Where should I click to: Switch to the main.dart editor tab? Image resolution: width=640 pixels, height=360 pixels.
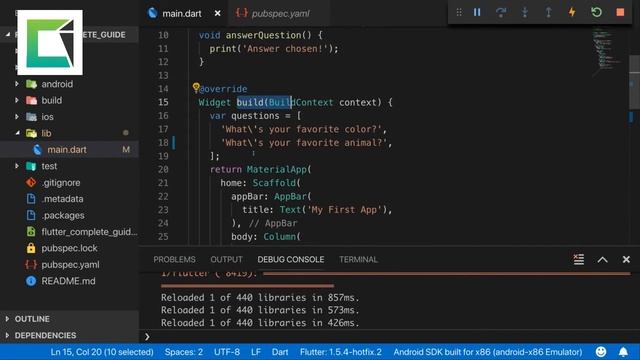182,13
